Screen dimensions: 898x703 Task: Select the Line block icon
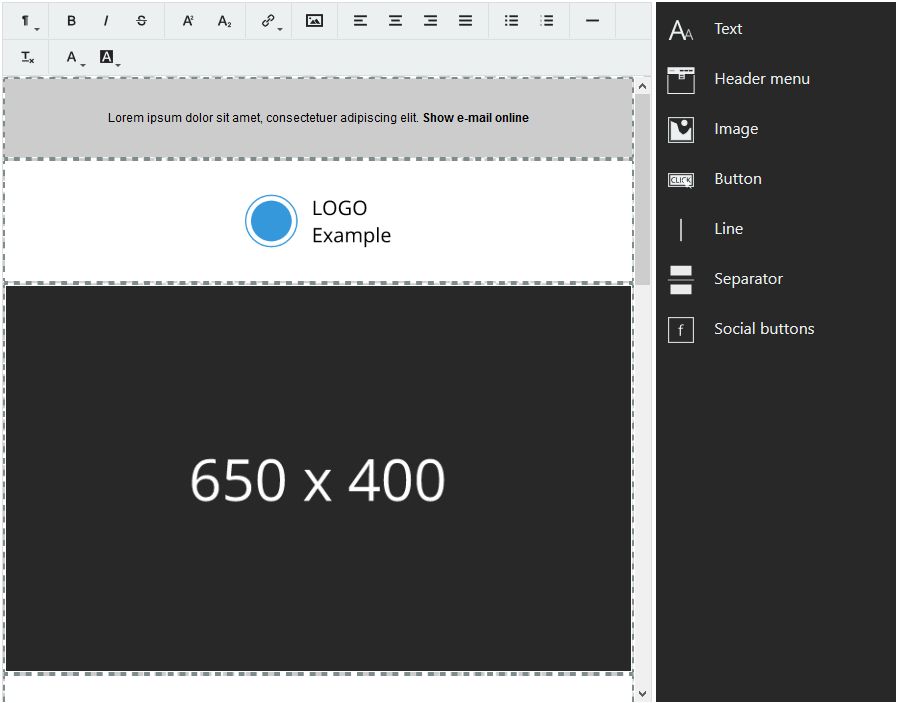click(x=681, y=230)
